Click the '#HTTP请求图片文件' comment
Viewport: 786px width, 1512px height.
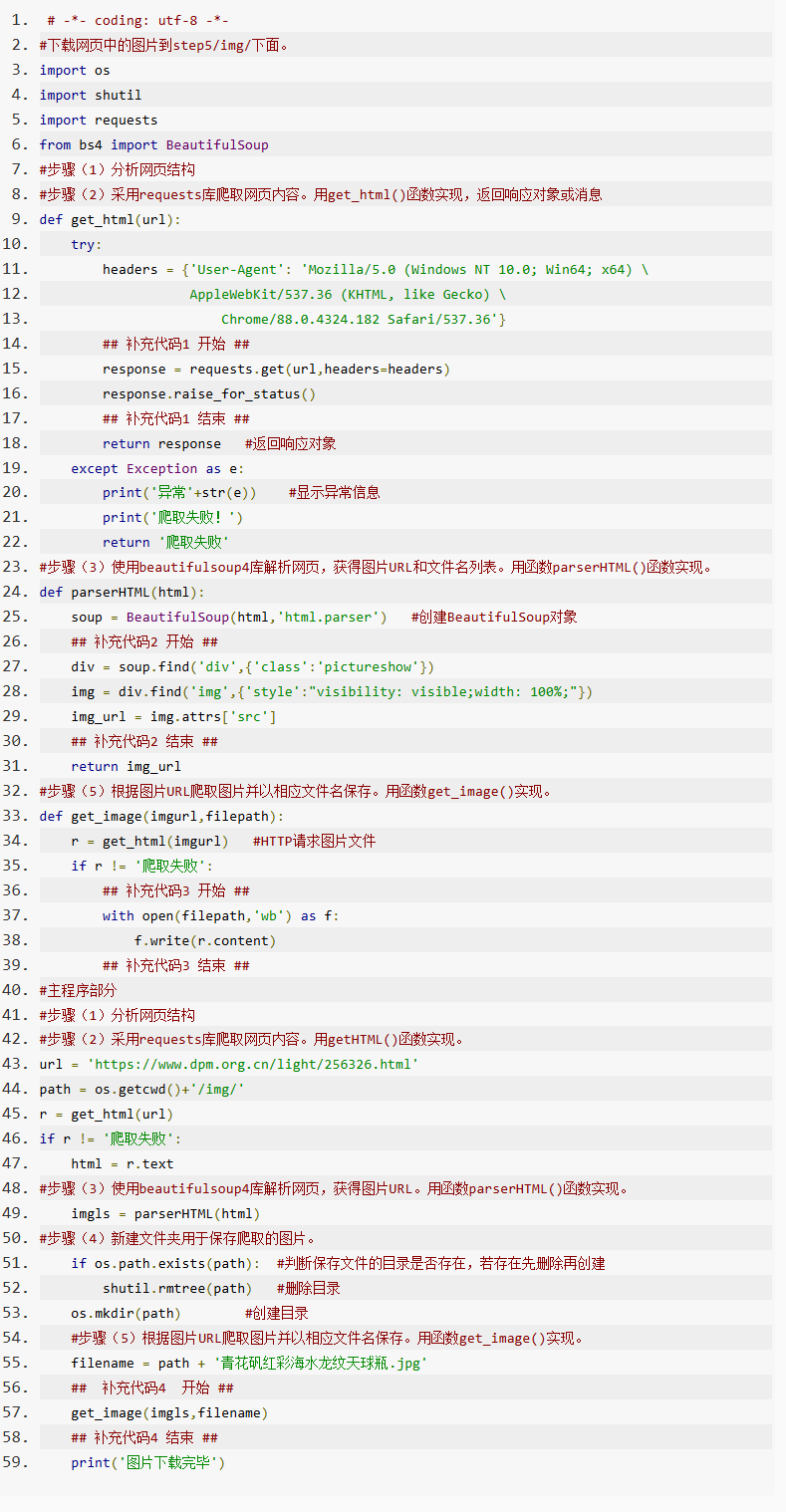point(315,841)
